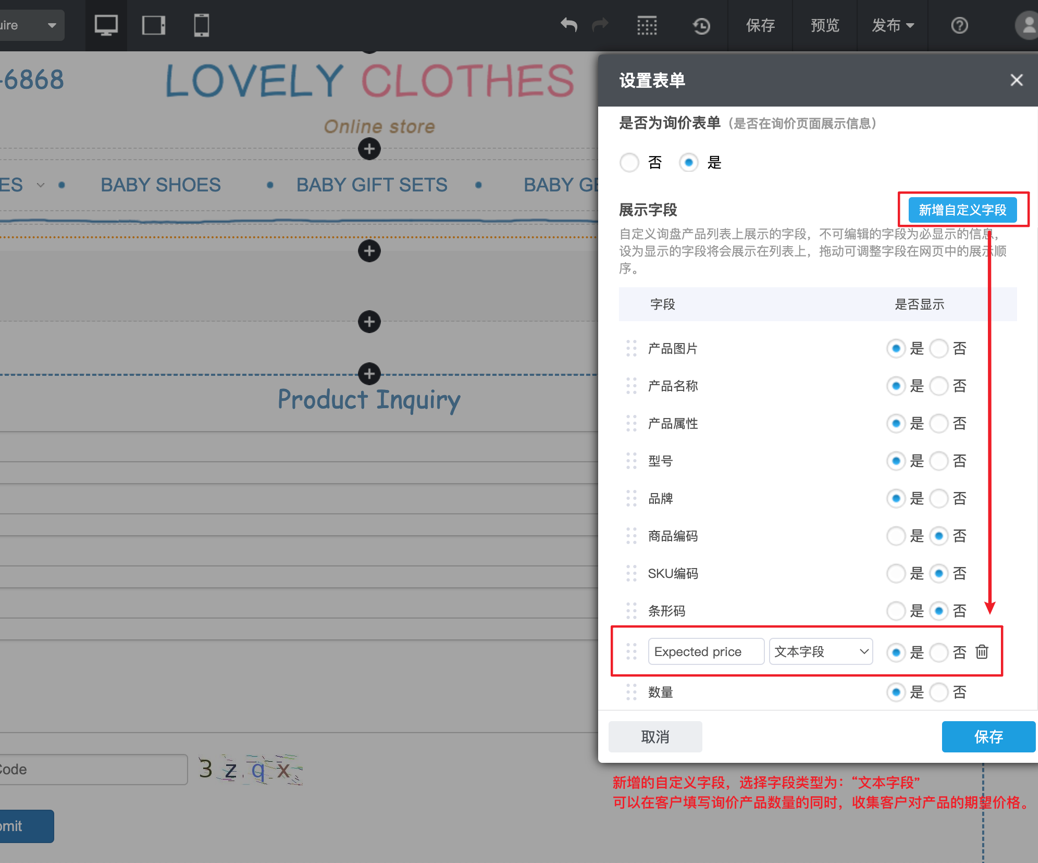This screenshot has width=1038, height=863.
Task: Open BABY SHOES navigation menu item
Action: [160, 185]
